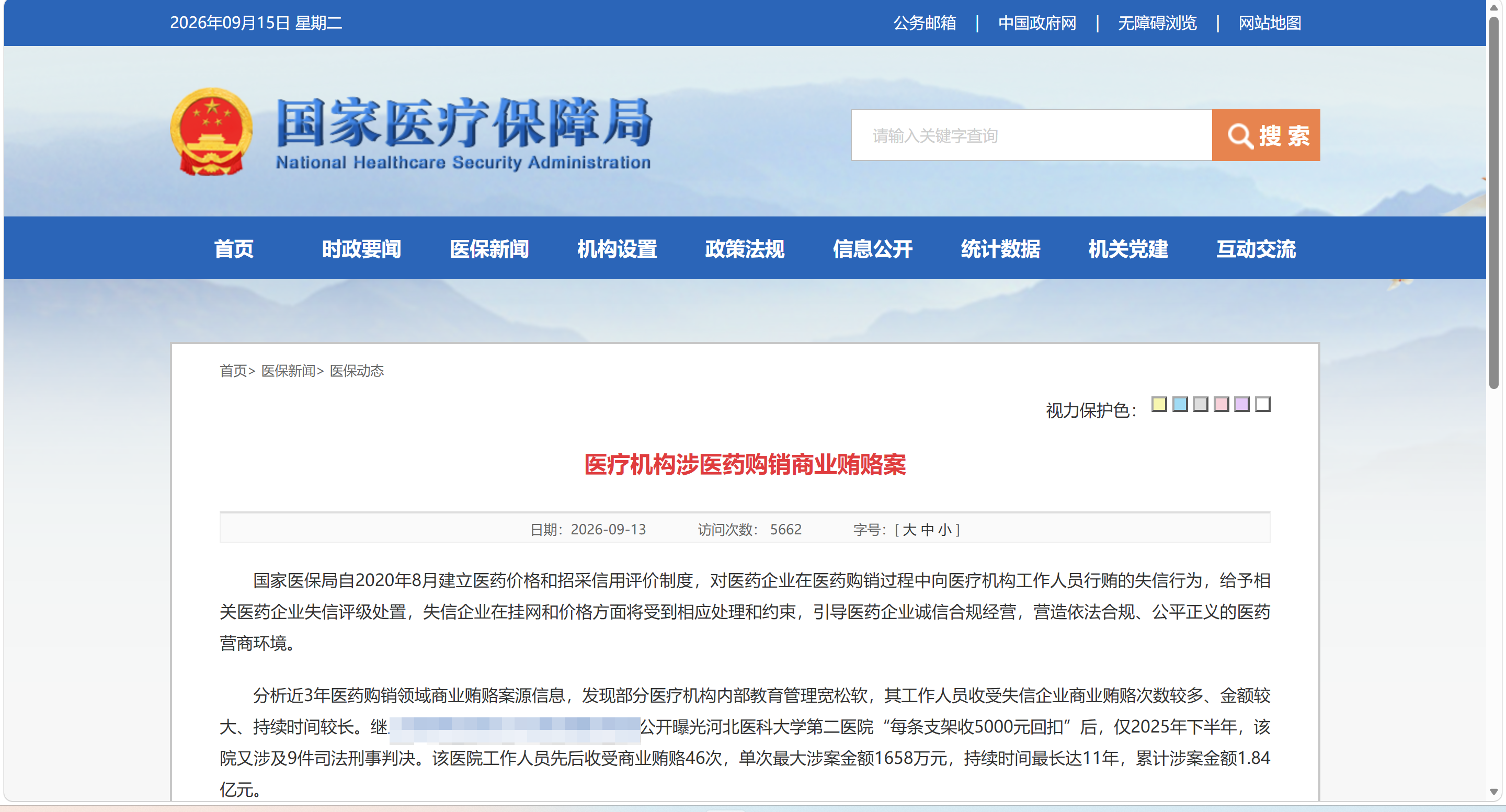Click the 国家医疗保障局 site title
The width and height of the screenshot is (1506, 812).
tap(464, 122)
